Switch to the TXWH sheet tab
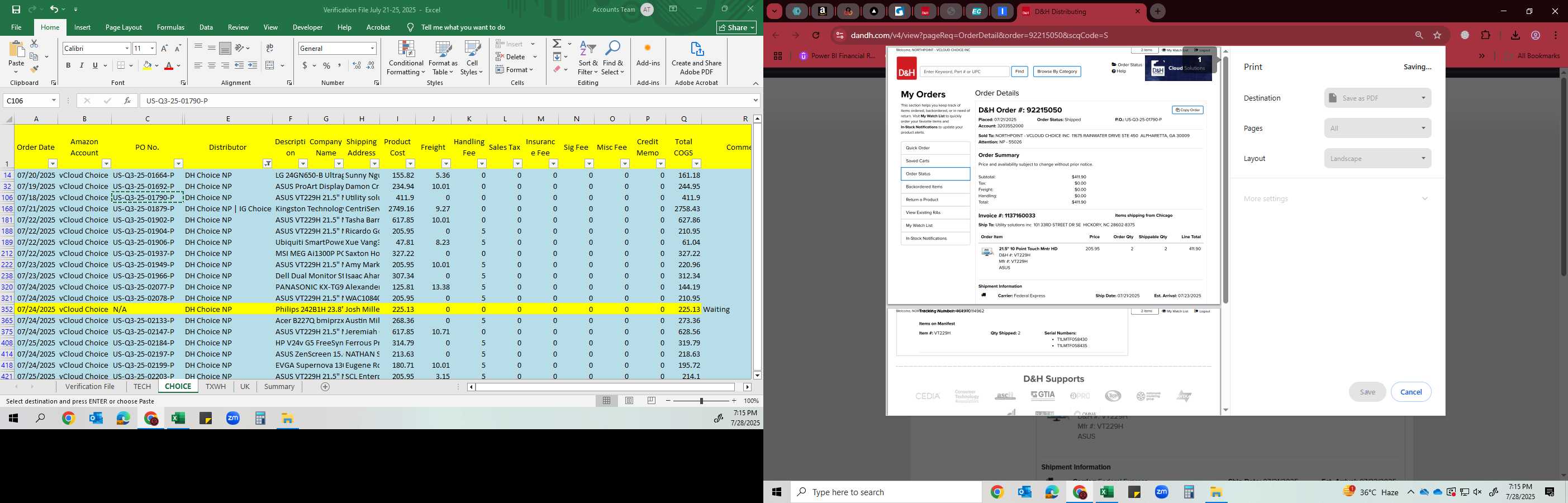Screen dimensions: 1568x503 pyautogui.click(x=216, y=387)
